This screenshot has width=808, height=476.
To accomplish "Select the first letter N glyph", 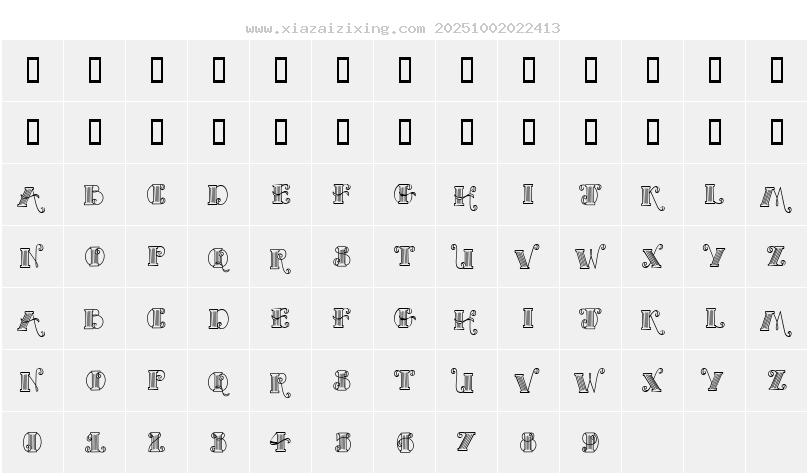I will [32, 257].
